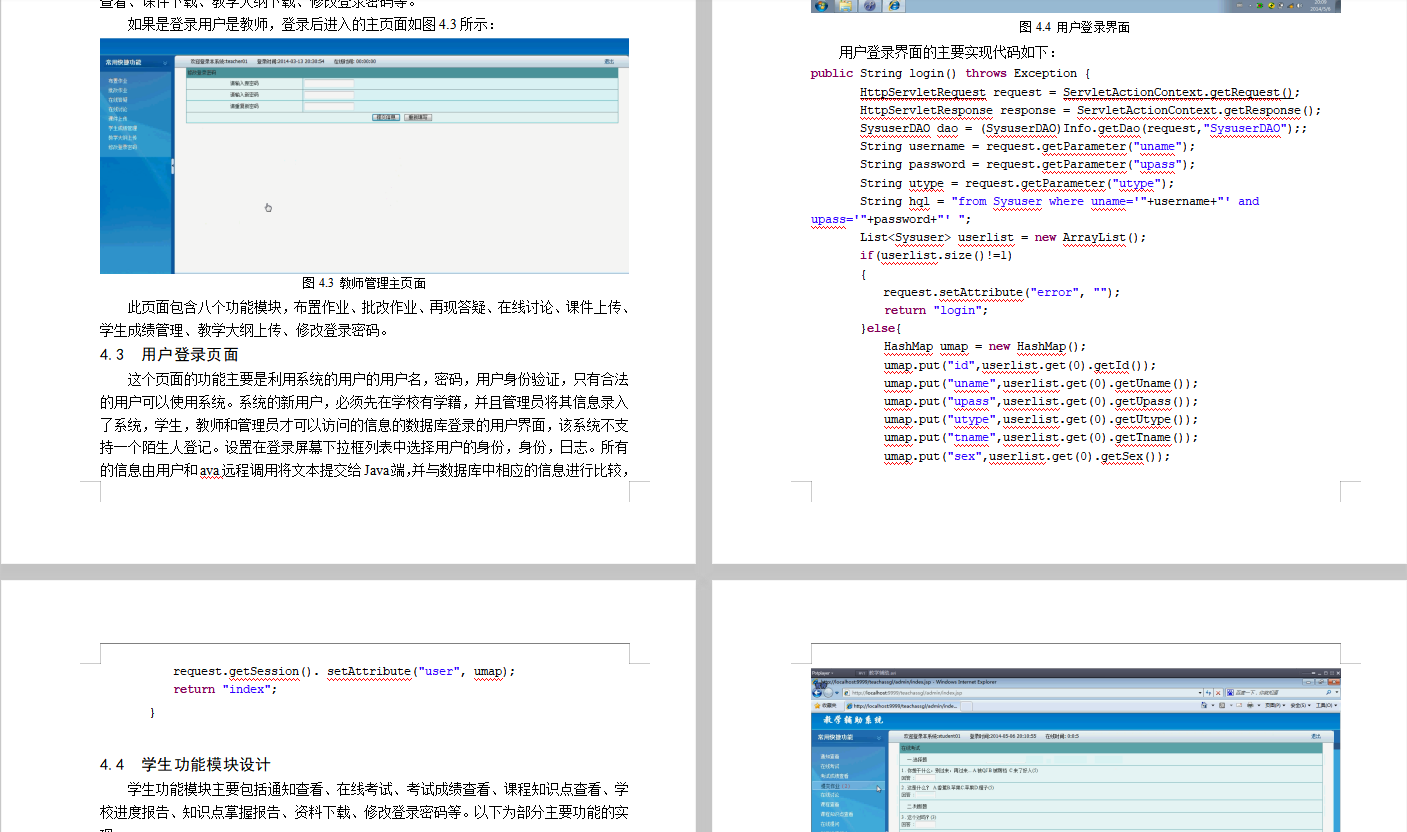Click the List<Sysuser> userlist code line
This screenshot has width=1407, height=832.
(1003, 237)
